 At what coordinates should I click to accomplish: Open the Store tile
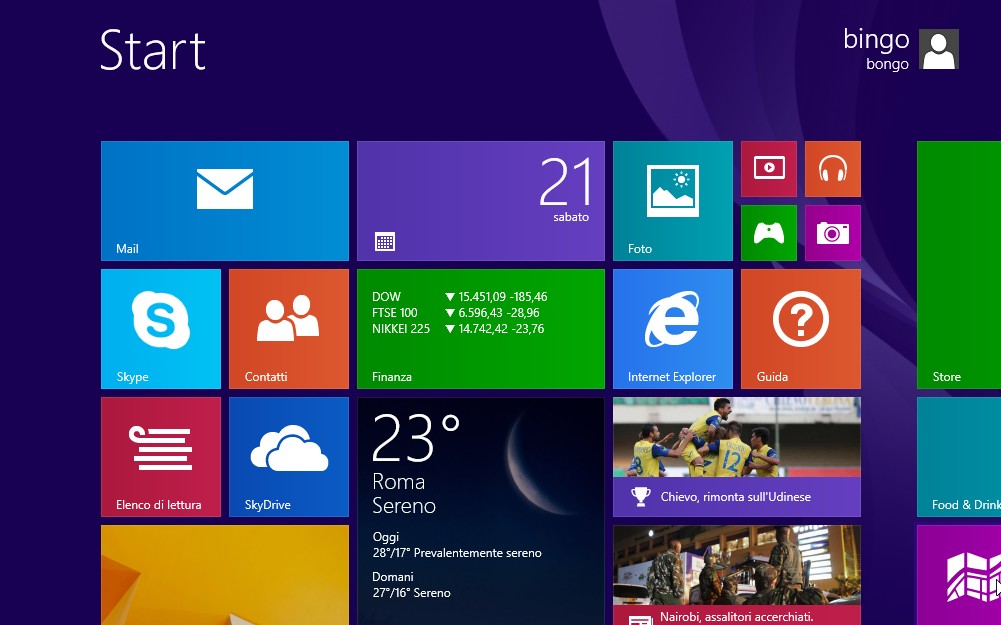(x=959, y=265)
